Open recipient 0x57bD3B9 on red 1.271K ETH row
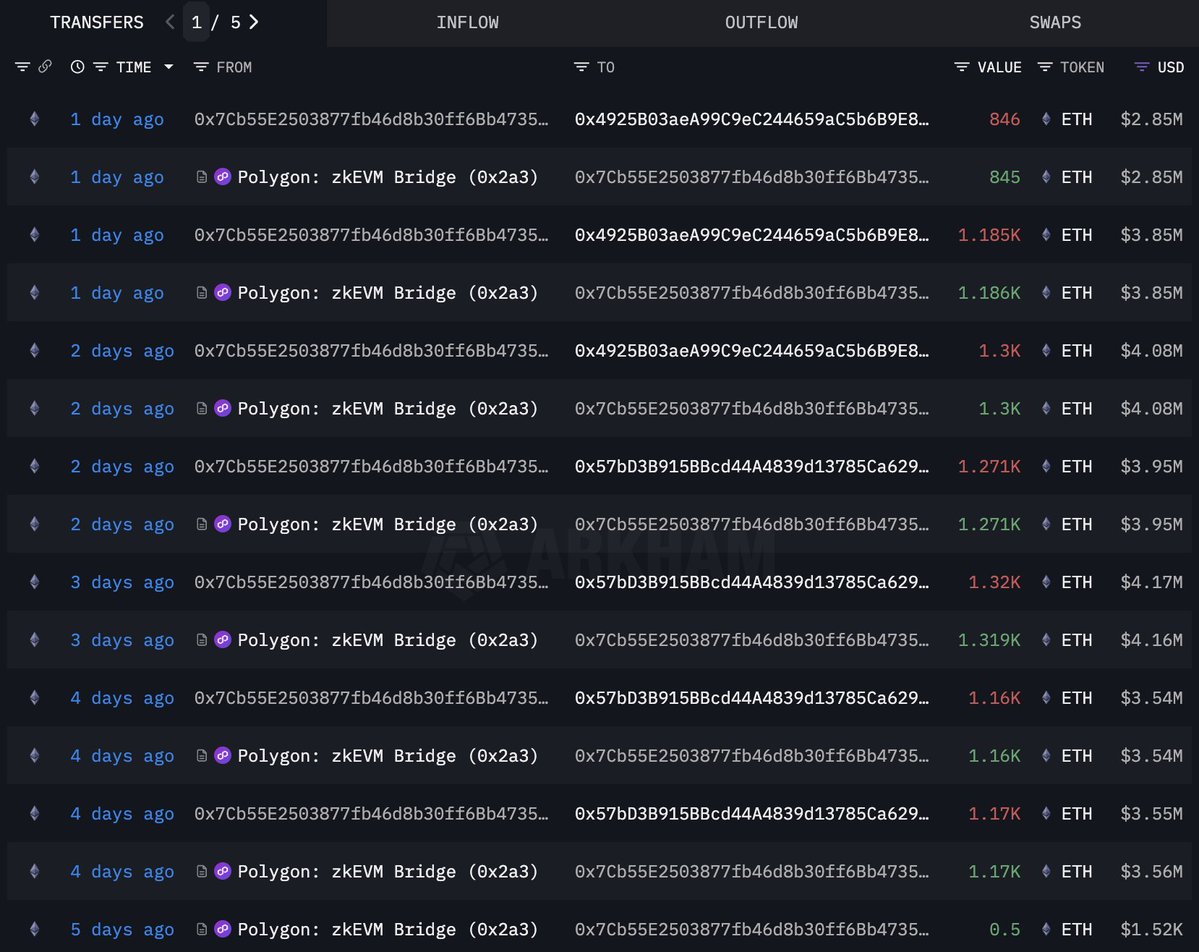Screen dimensions: 1199x952 (x=752, y=466)
